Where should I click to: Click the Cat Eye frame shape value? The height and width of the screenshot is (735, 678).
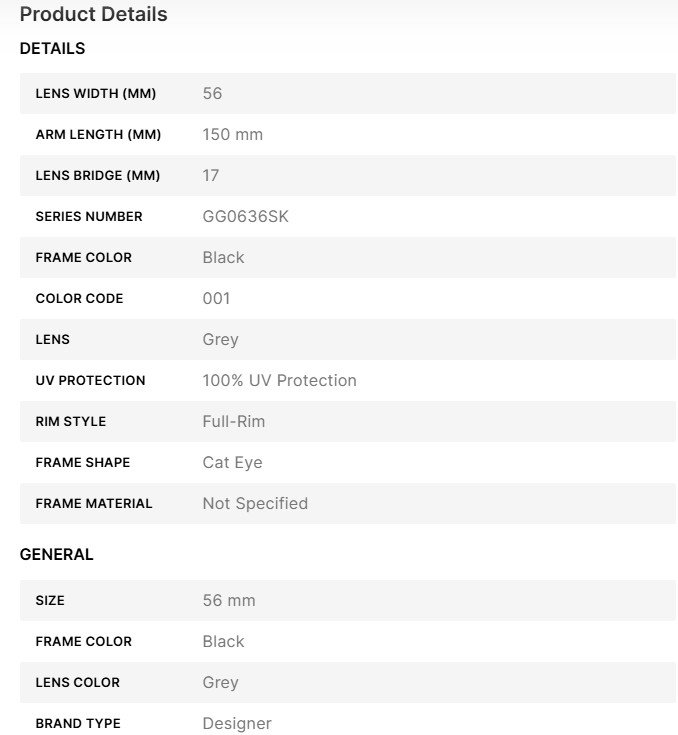click(232, 462)
